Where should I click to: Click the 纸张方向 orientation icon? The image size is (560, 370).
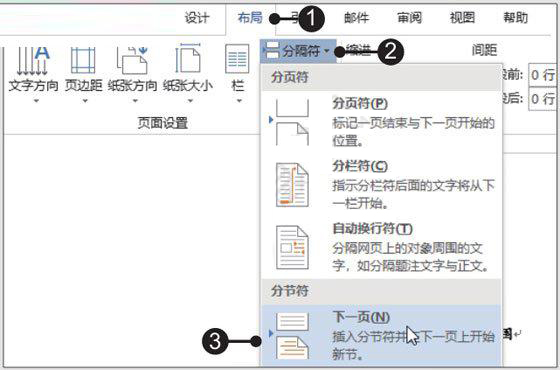[132, 60]
